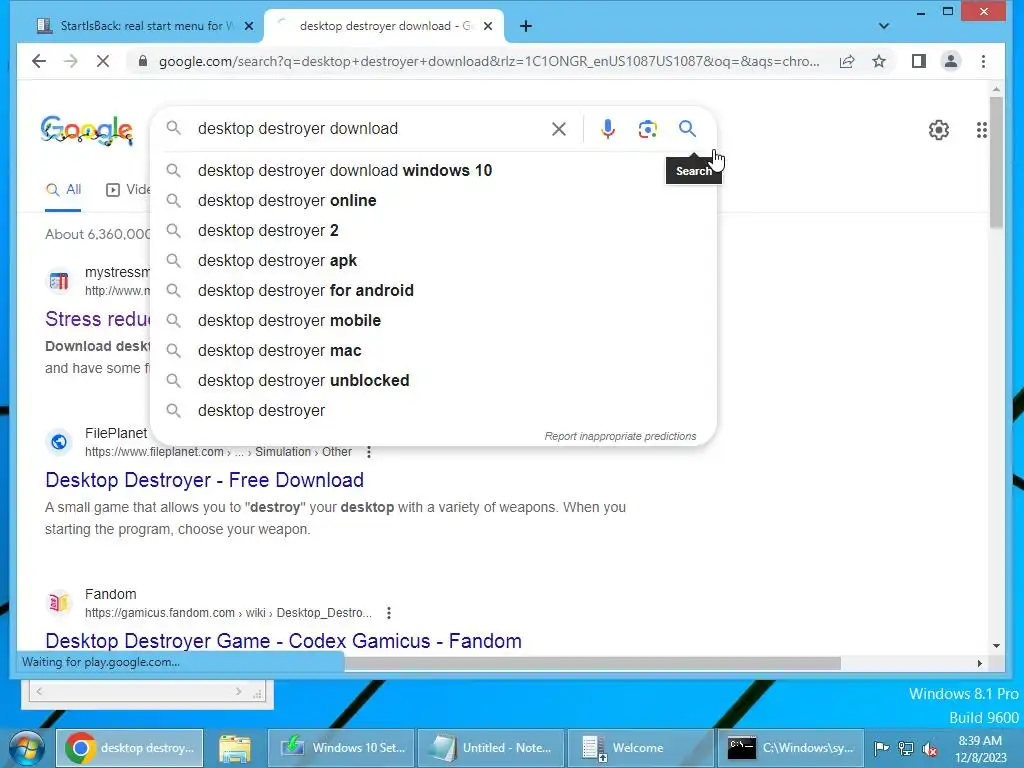Image resolution: width=1024 pixels, height=768 pixels.
Task: Open Google quick settings gear
Action: [x=938, y=130]
